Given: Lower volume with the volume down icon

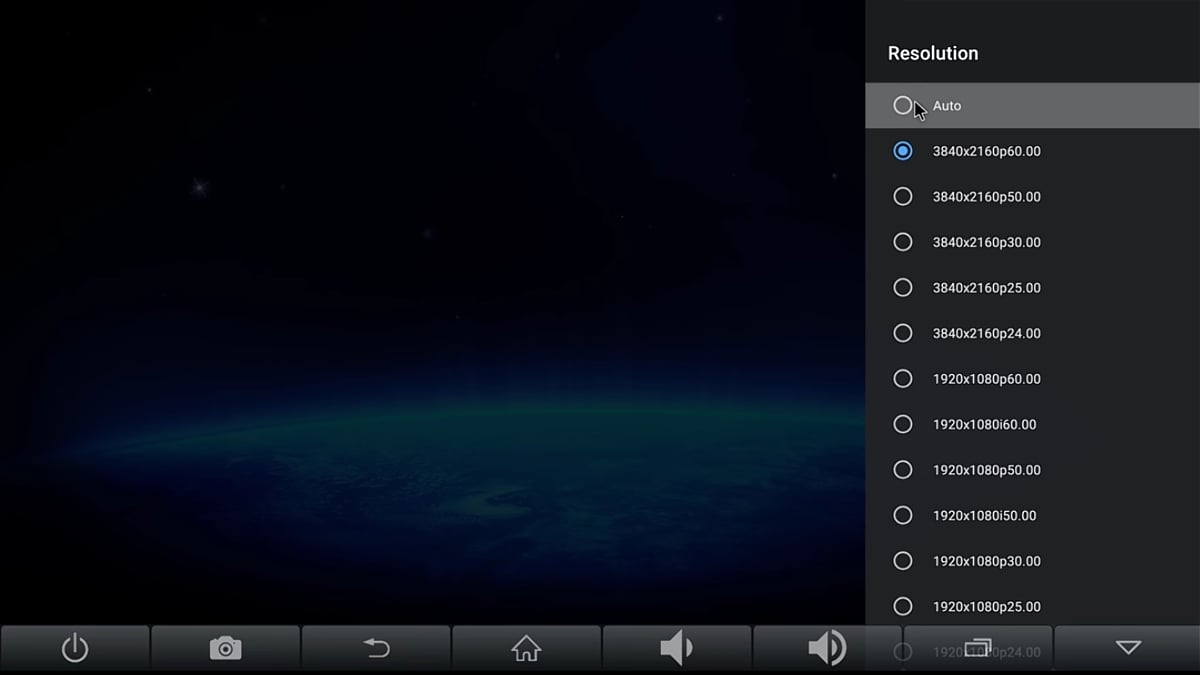Looking at the screenshot, I should pos(677,648).
